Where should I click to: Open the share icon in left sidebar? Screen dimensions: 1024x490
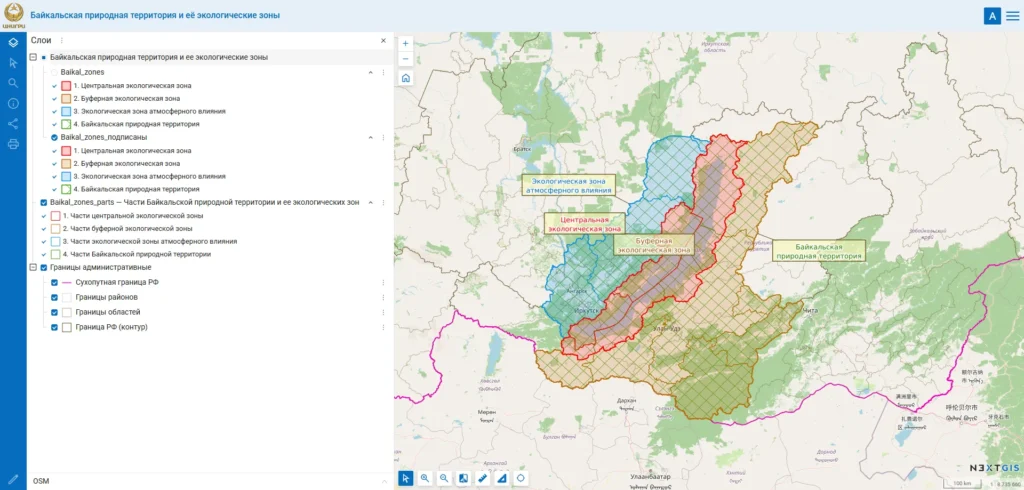[x=13, y=124]
